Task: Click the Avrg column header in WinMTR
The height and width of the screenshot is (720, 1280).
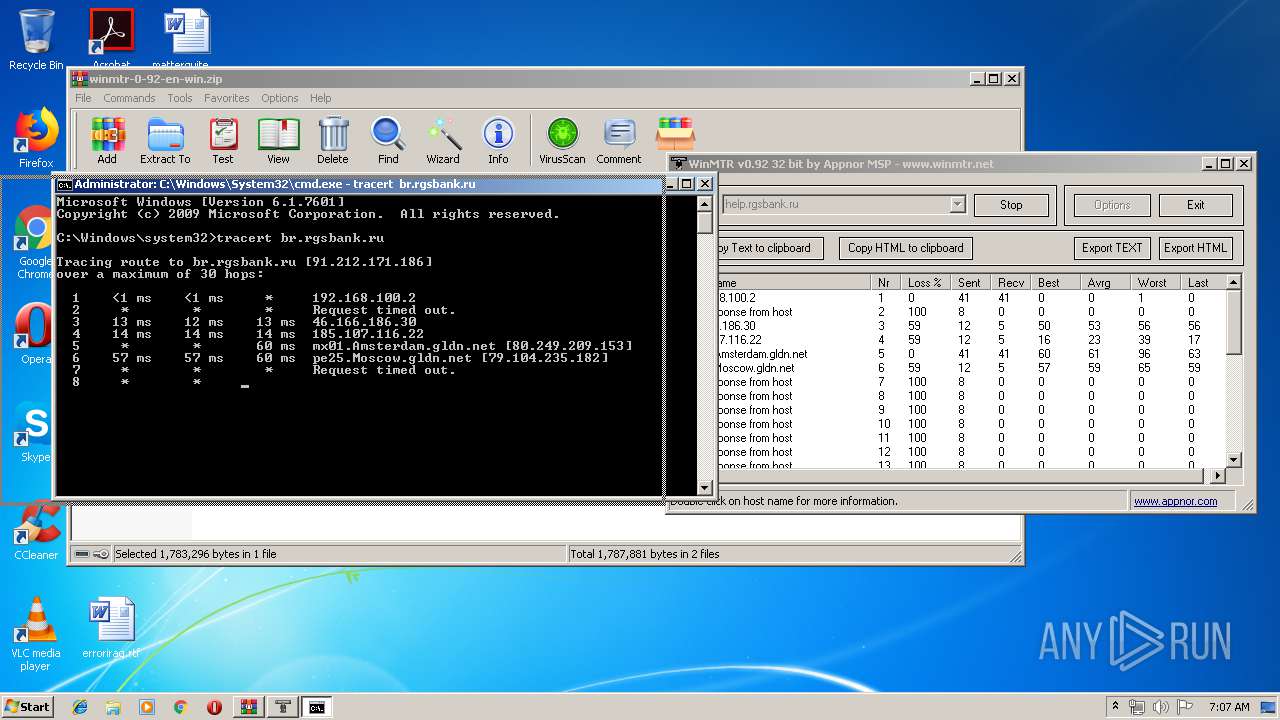Action: click(1105, 283)
